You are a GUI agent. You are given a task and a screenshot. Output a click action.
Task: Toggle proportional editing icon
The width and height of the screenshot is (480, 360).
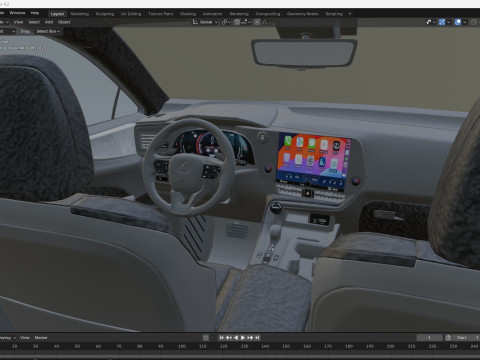[257, 22]
